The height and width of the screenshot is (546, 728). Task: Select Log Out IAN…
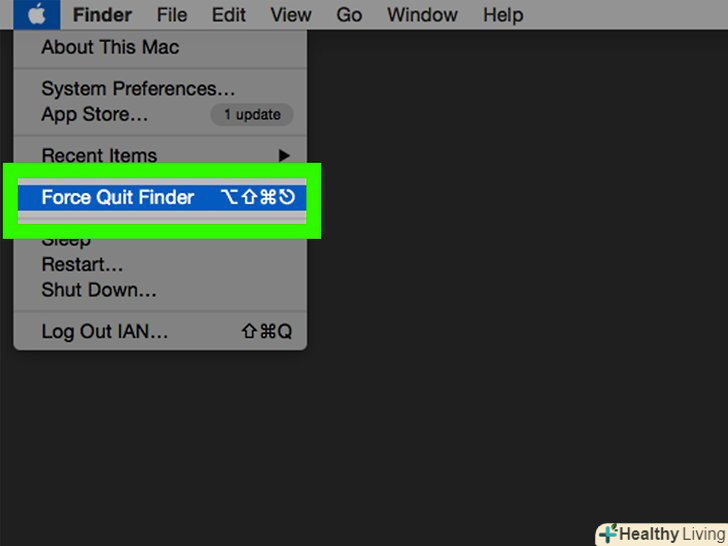(104, 332)
